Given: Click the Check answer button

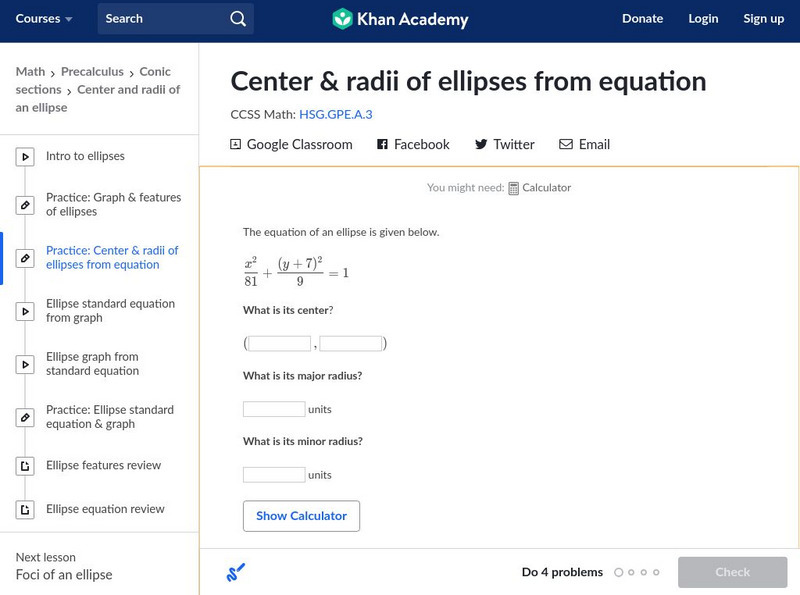Looking at the screenshot, I should [x=732, y=572].
